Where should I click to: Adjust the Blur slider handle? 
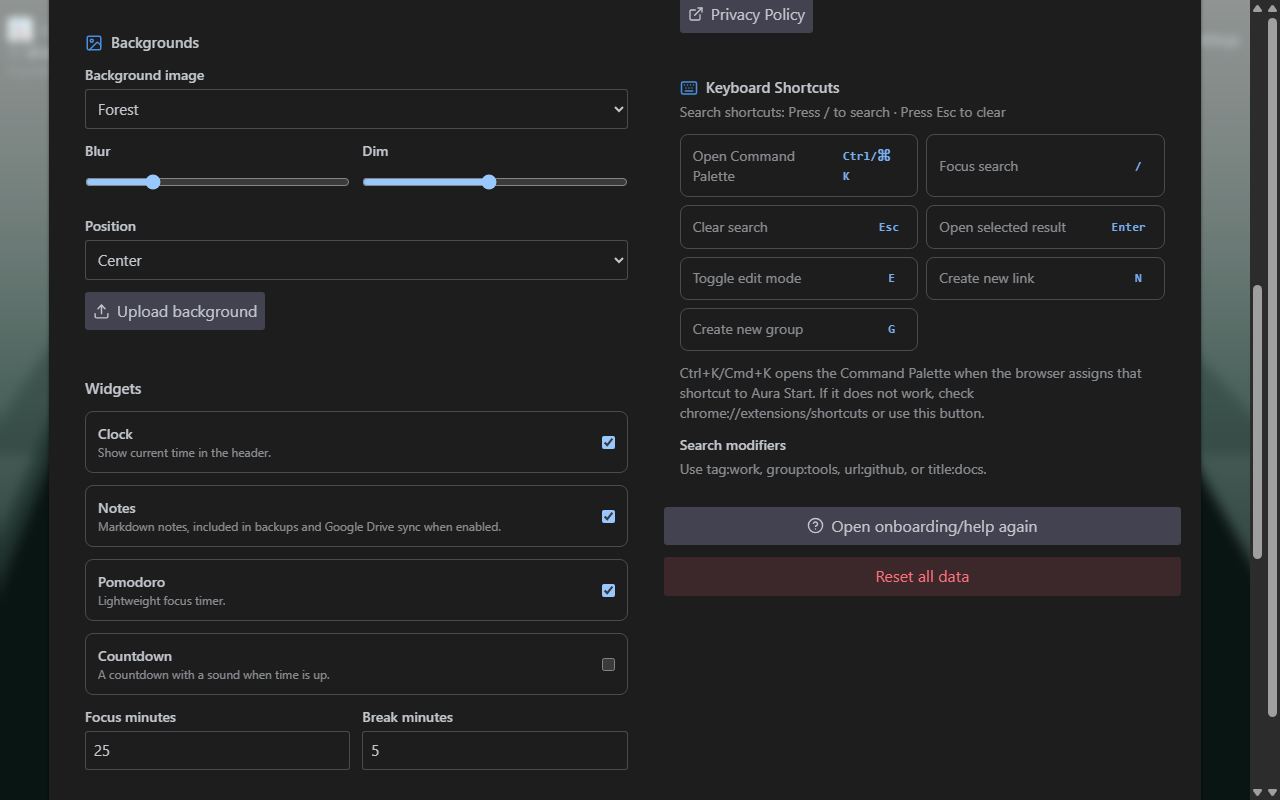point(153,182)
